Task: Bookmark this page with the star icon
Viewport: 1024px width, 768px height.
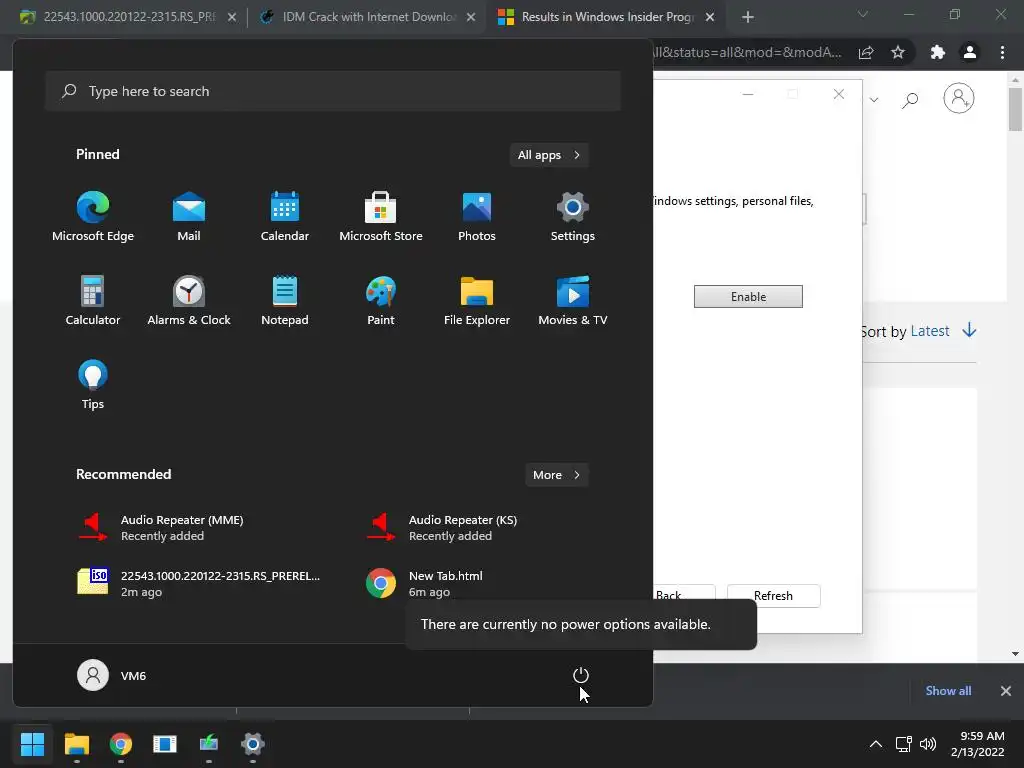Action: pos(898,52)
